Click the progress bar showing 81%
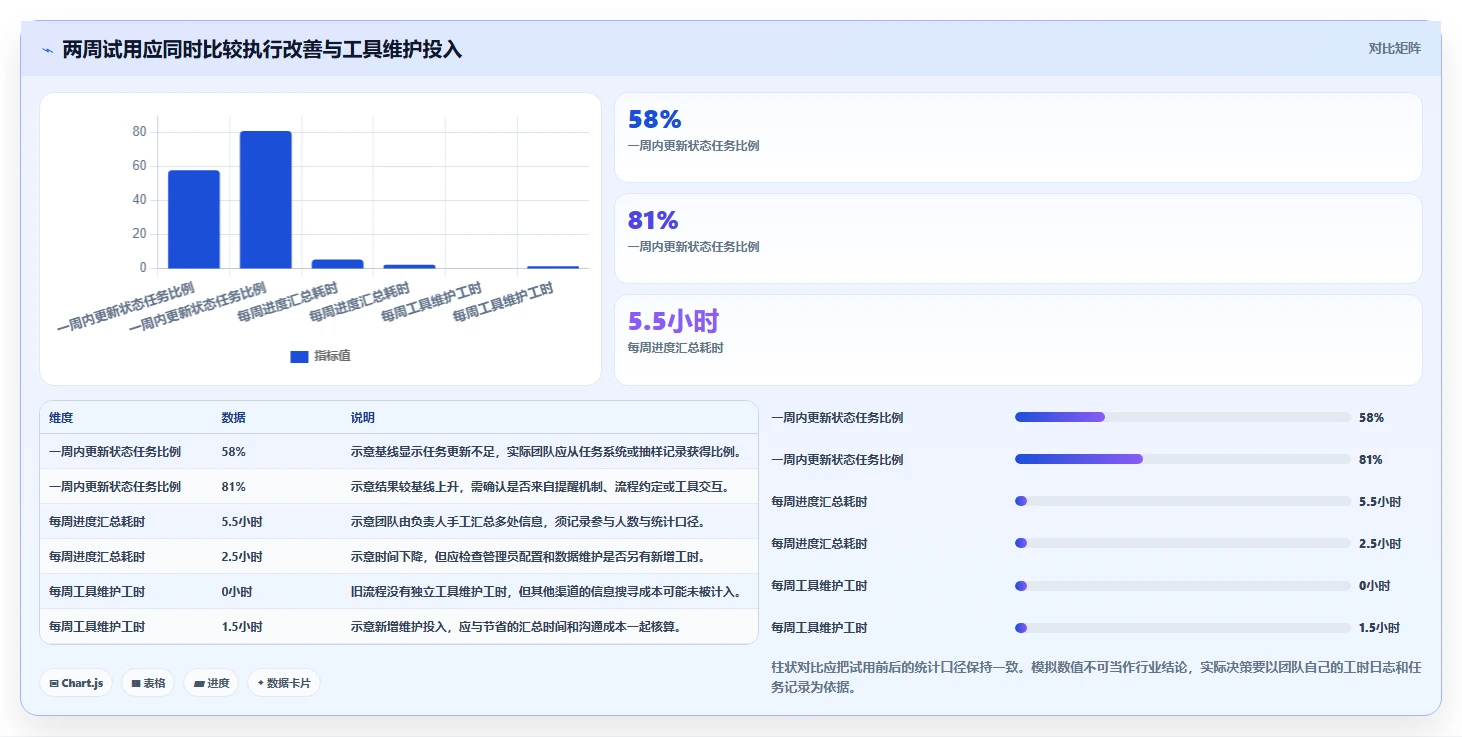 1182,459
